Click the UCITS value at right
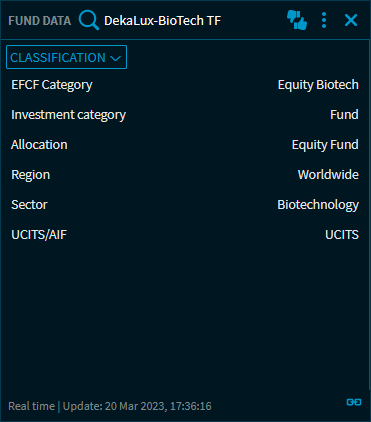The height and width of the screenshot is (422, 371). tap(342, 235)
